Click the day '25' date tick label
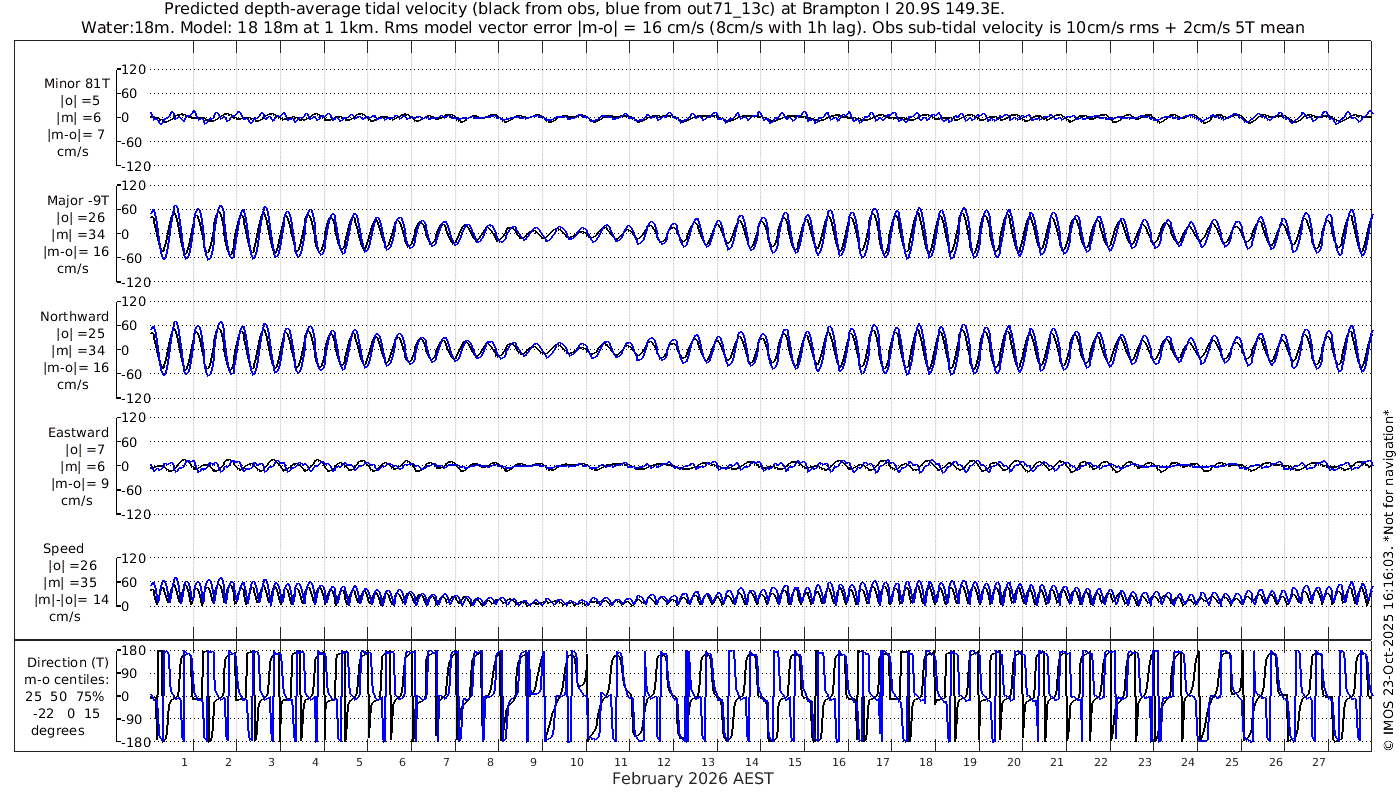Image resolution: width=1400 pixels, height=800 pixels. [1231, 762]
